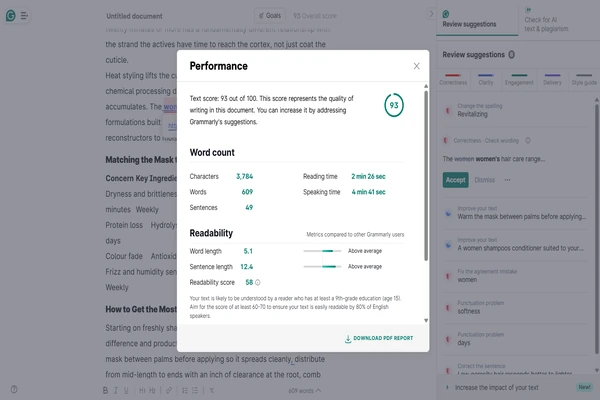Screen dimensions: 600x400
Task: Dismiss the women's wording suggestion
Action: [x=484, y=180]
